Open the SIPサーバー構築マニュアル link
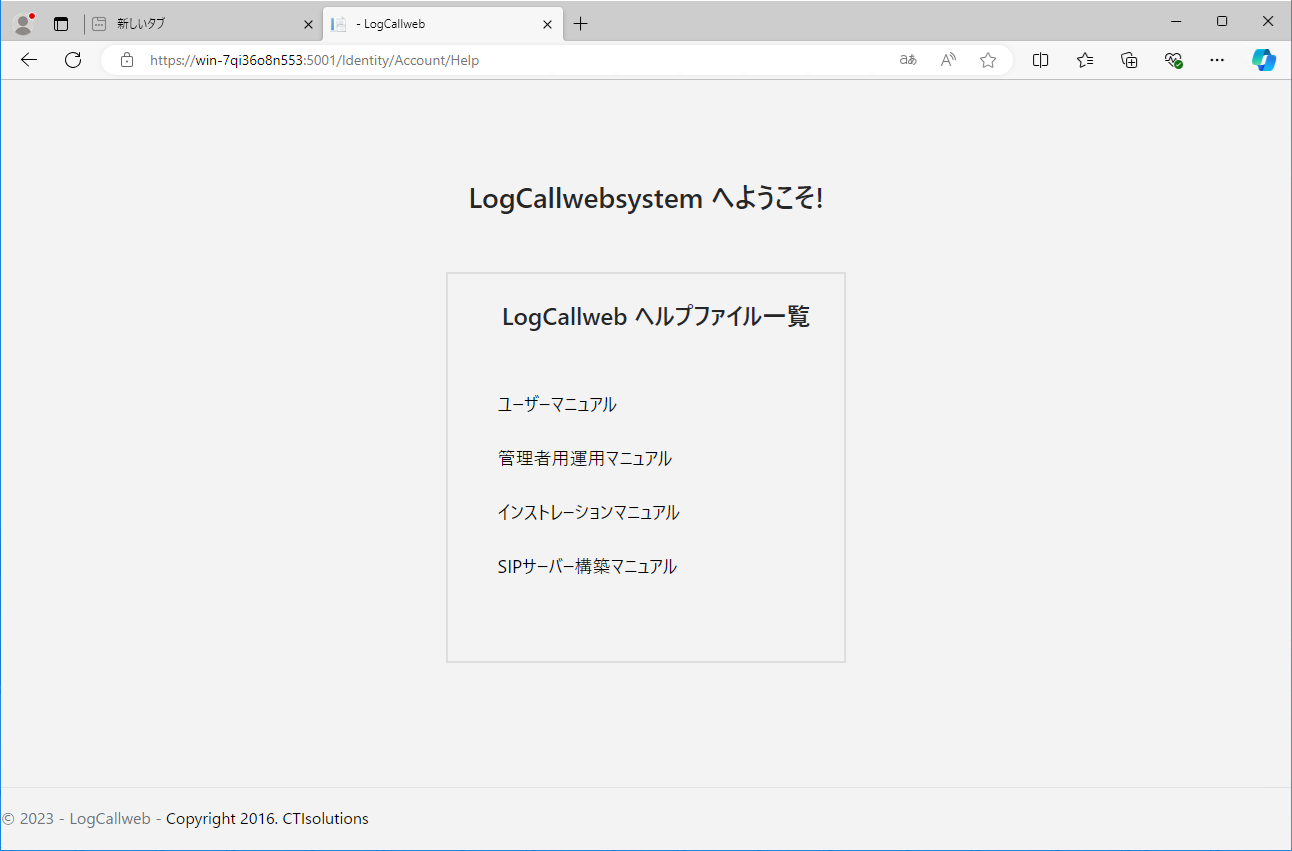 (587, 567)
